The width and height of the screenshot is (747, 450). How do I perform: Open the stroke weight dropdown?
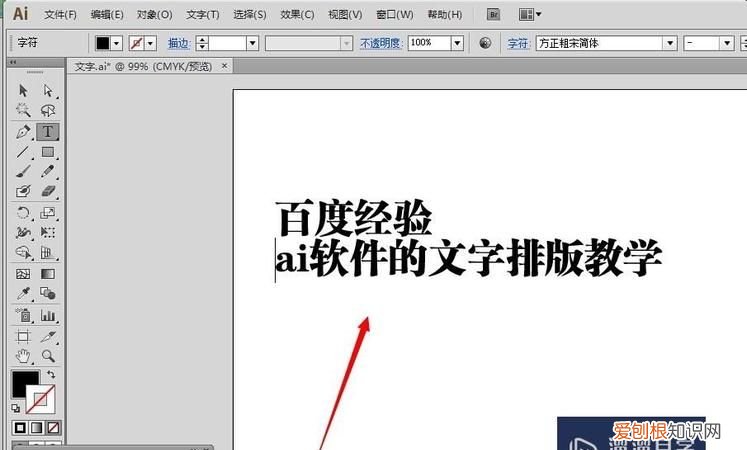[252, 43]
